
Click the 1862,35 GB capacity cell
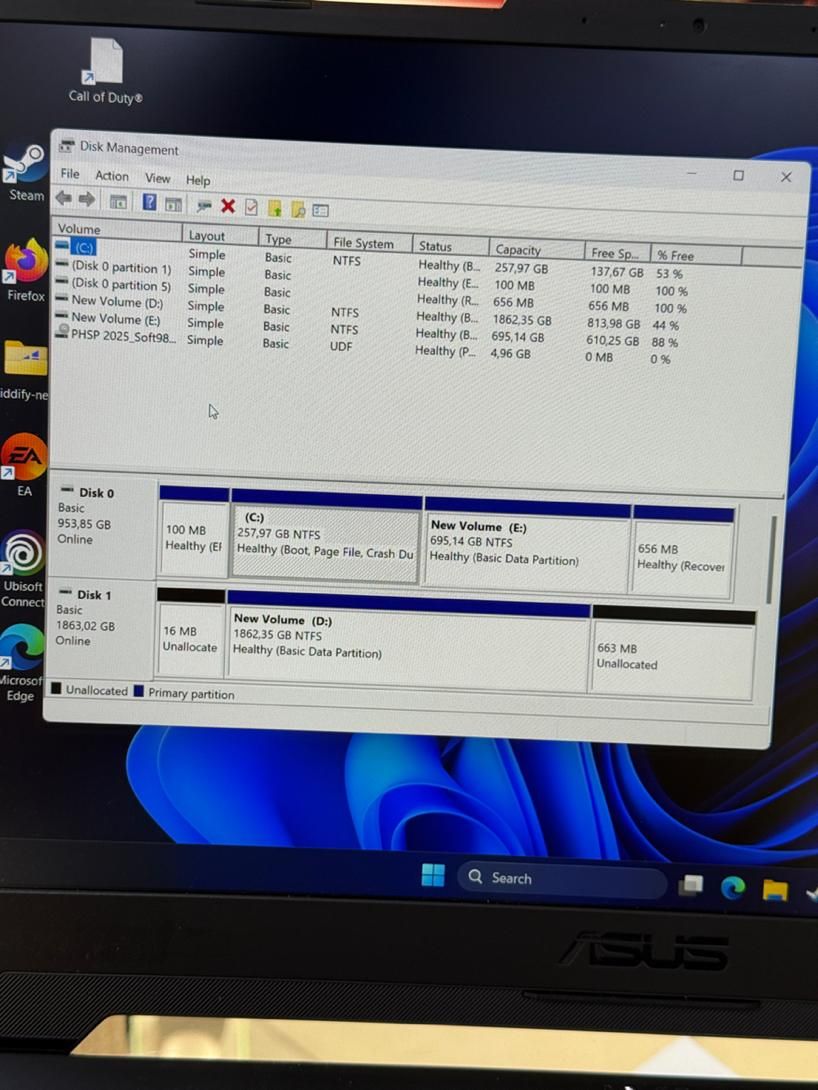click(522, 320)
